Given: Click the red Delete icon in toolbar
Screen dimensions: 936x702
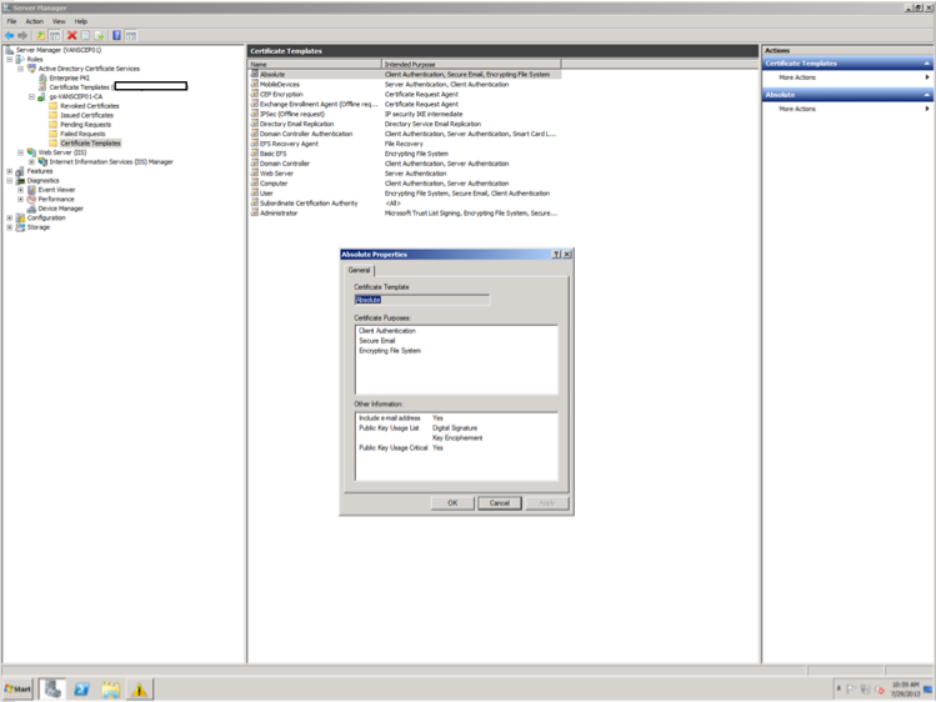Looking at the screenshot, I should 72,35.
